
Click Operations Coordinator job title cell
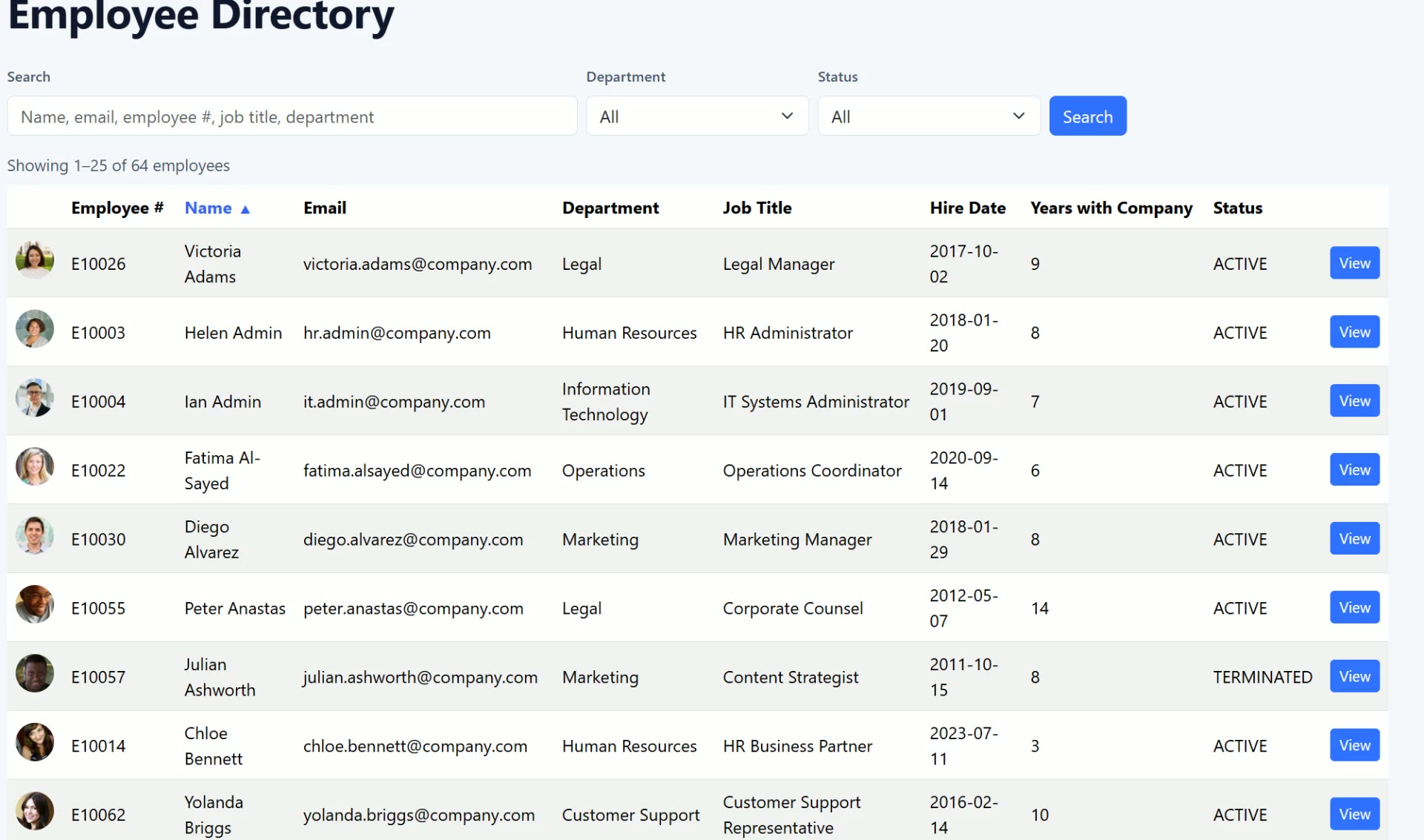click(x=812, y=471)
